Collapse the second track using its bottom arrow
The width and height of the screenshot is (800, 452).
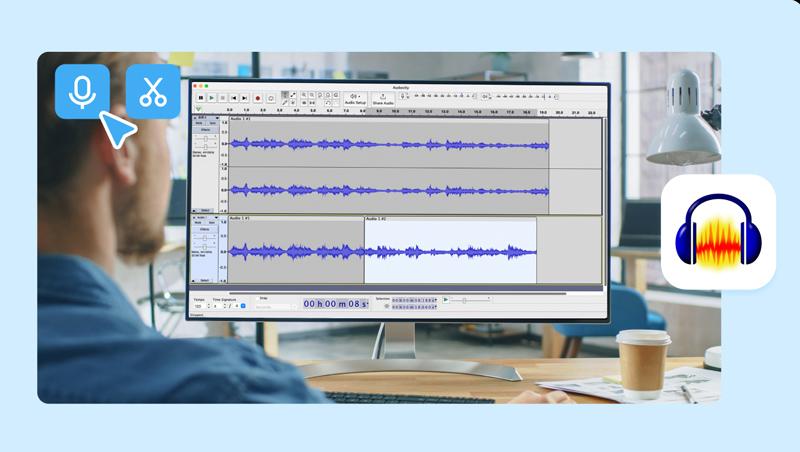(x=193, y=281)
